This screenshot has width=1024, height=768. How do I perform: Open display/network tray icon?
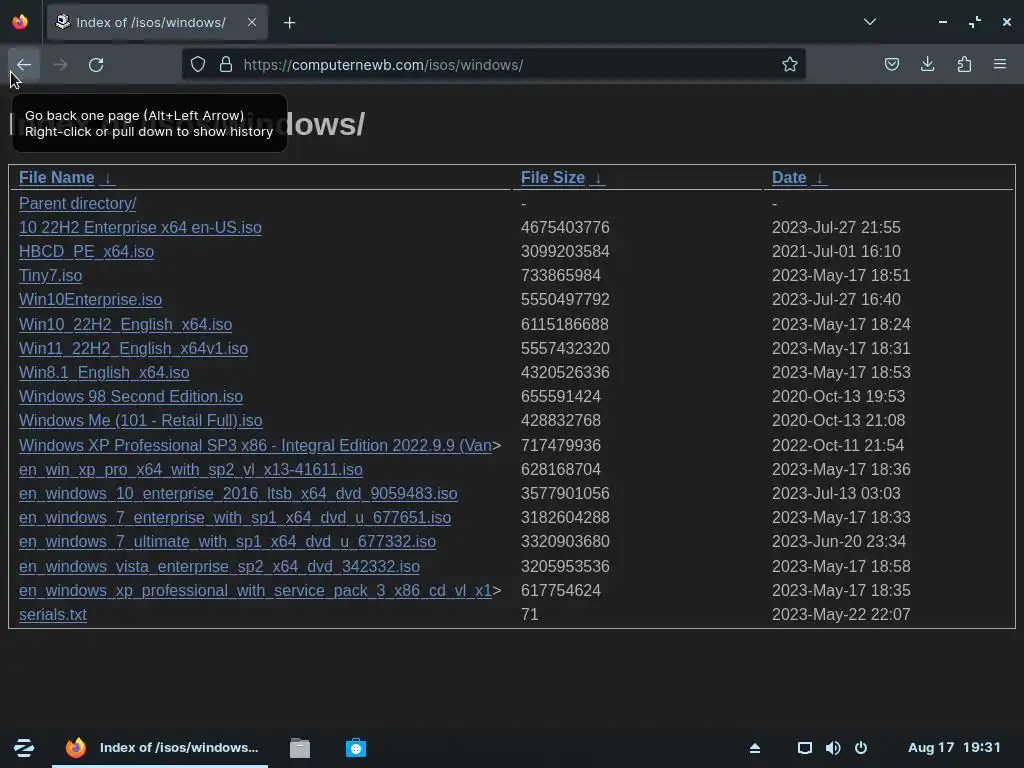point(805,748)
